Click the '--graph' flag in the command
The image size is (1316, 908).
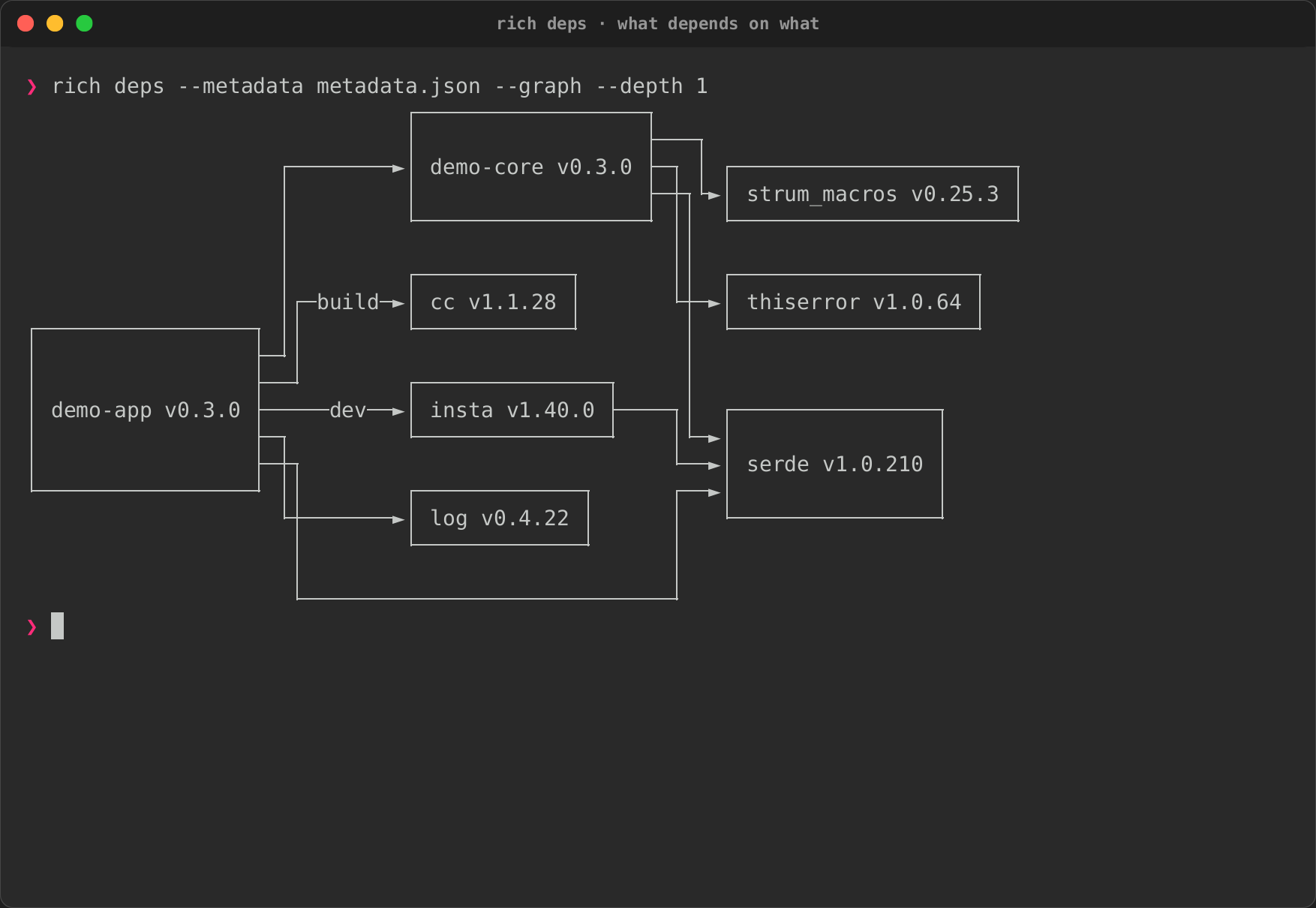tap(538, 86)
